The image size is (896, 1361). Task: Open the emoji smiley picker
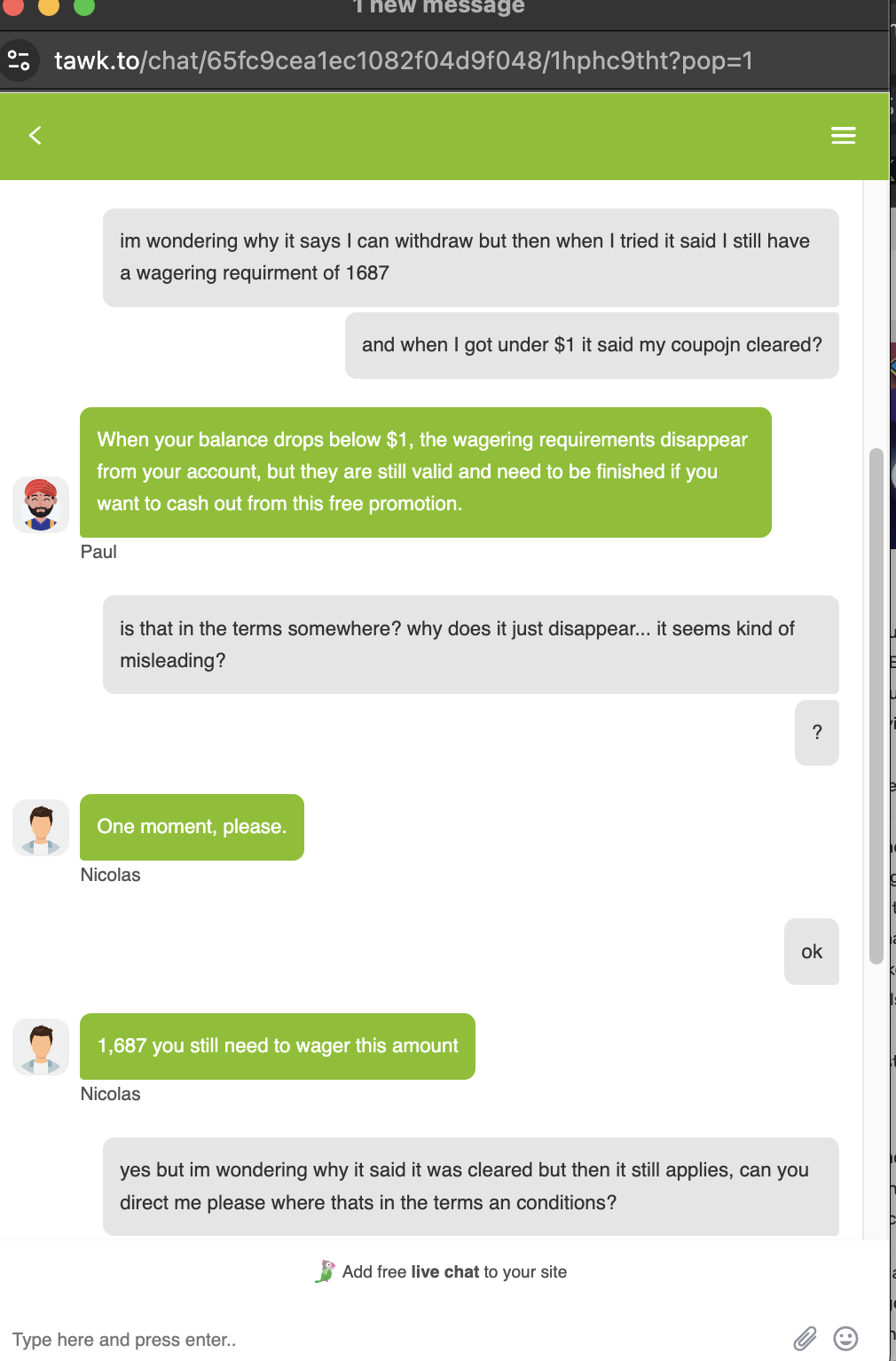tap(845, 1338)
